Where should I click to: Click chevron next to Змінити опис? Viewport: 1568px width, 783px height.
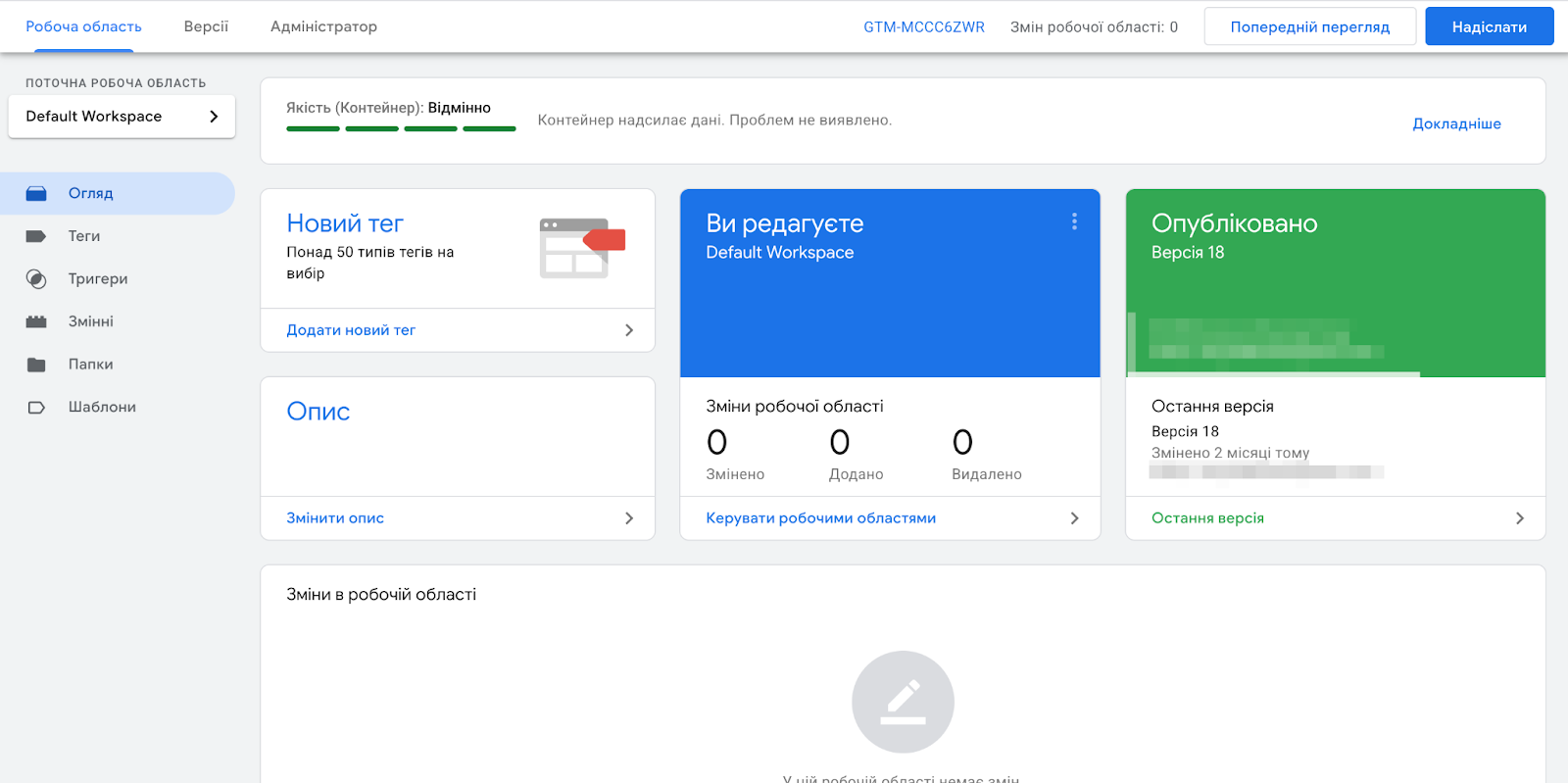coord(629,518)
